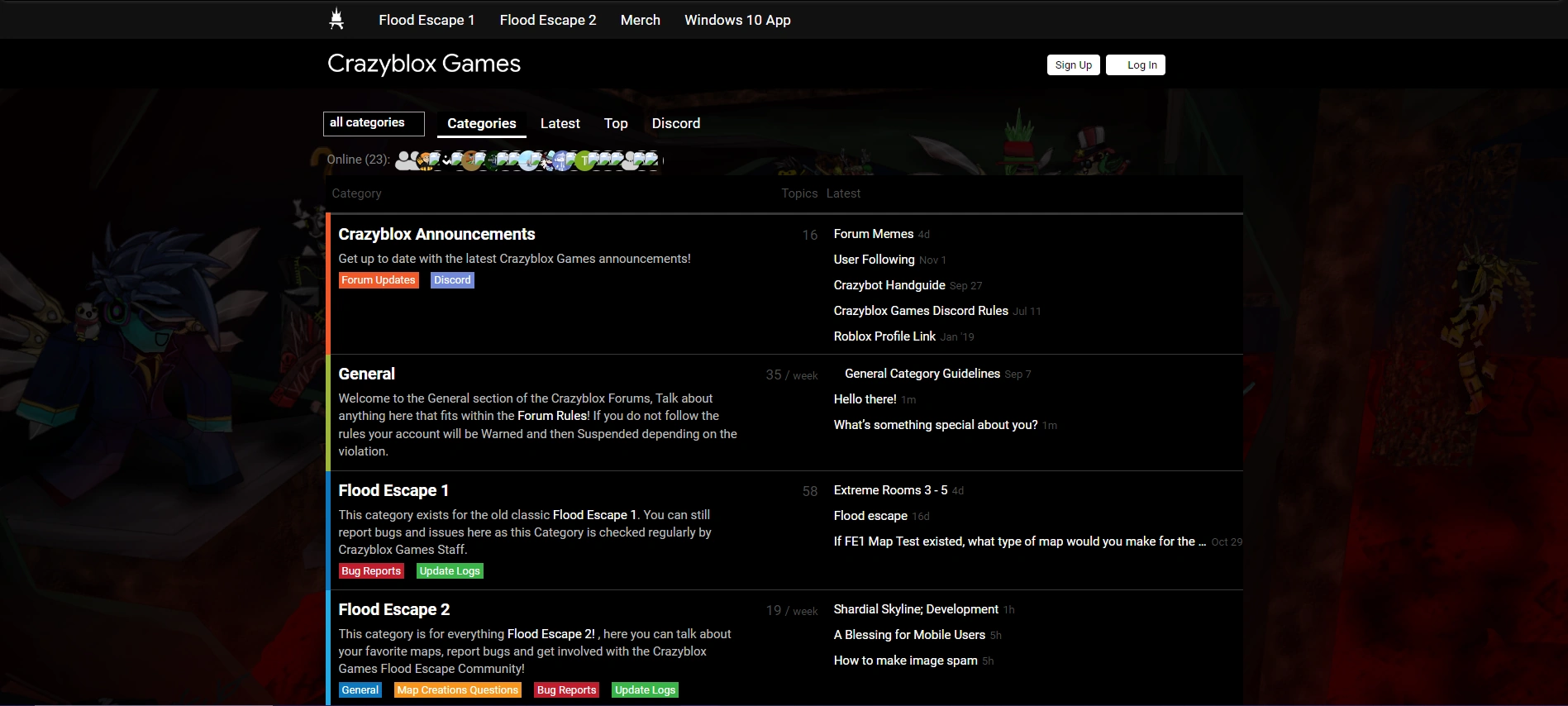1568x706 pixels.
Task: Click the Sign Up button
Action: tap(1073, 65)
